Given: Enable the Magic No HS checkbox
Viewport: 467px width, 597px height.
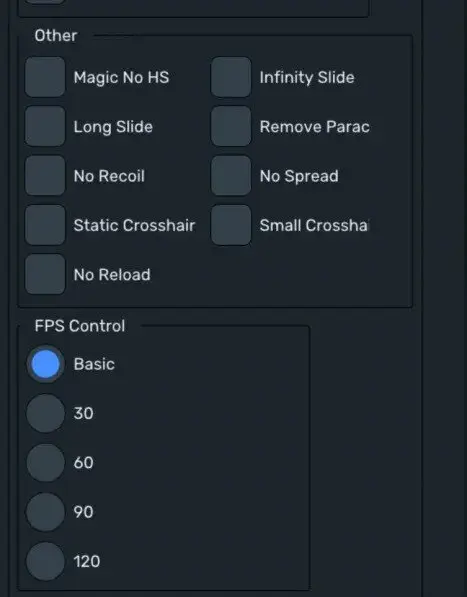Looking at the screenshot, I should pos(45,77).
